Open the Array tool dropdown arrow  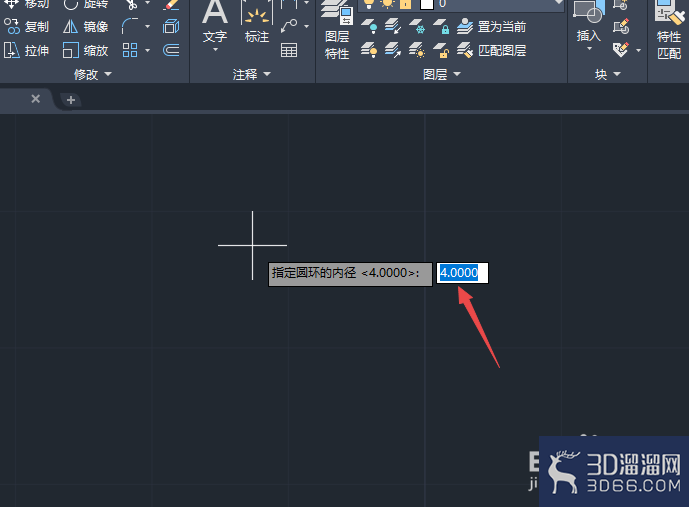147,50
